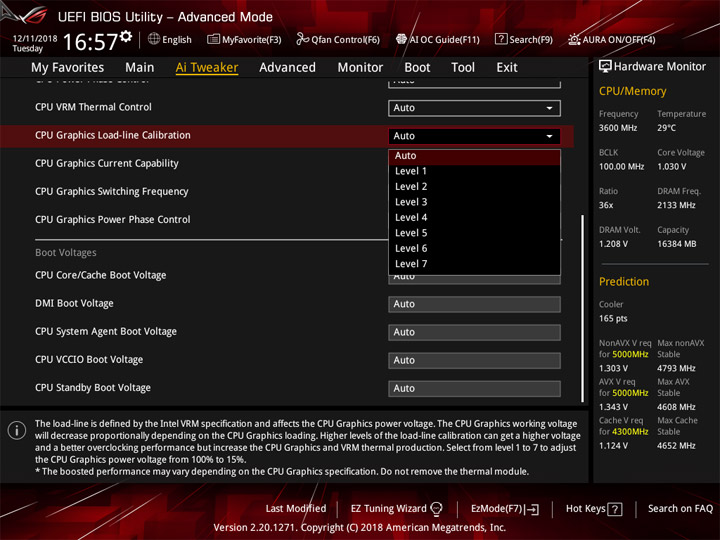Choose Level 4 from the list
This screenshot has width=720, height=540.
click(x=474, y=218)
